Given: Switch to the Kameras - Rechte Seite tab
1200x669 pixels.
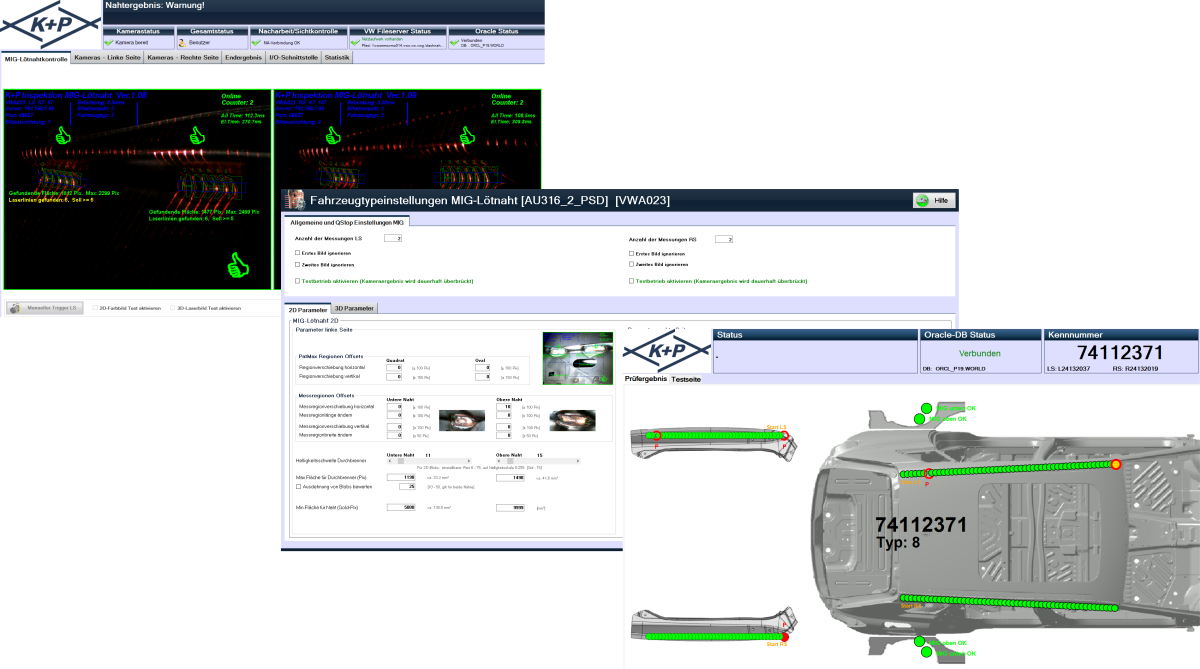Looking at the screenshot, I should click(x=183, y=59).
